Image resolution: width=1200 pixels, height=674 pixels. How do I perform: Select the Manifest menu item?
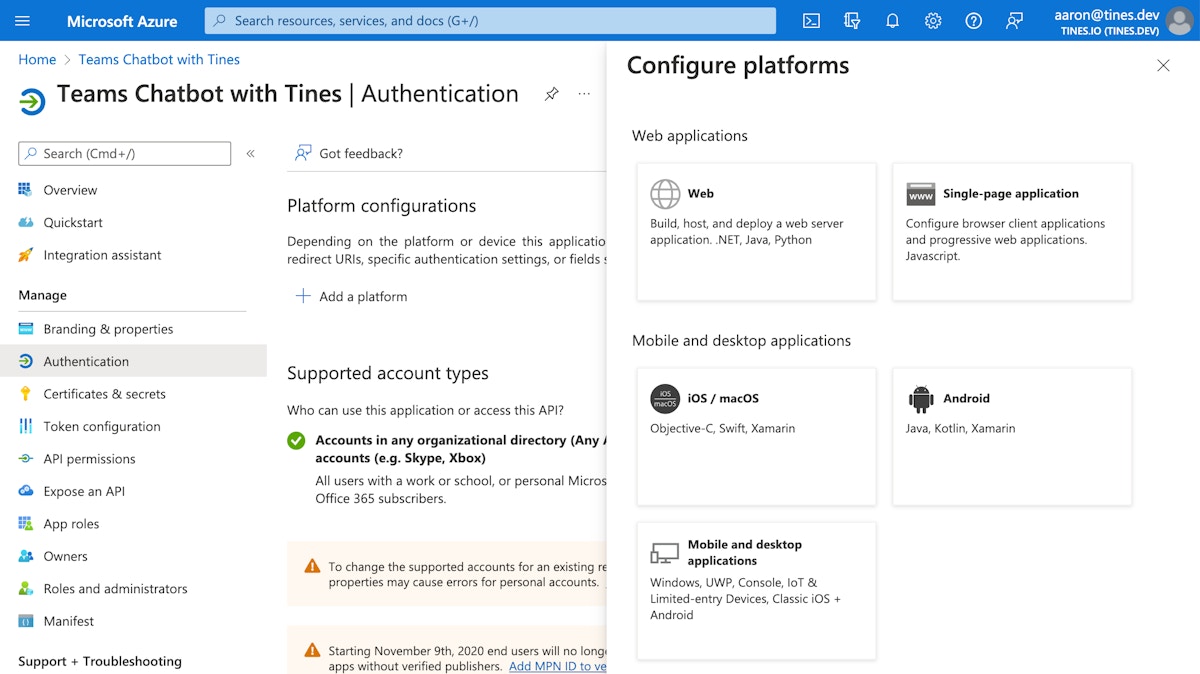point(69,621)
